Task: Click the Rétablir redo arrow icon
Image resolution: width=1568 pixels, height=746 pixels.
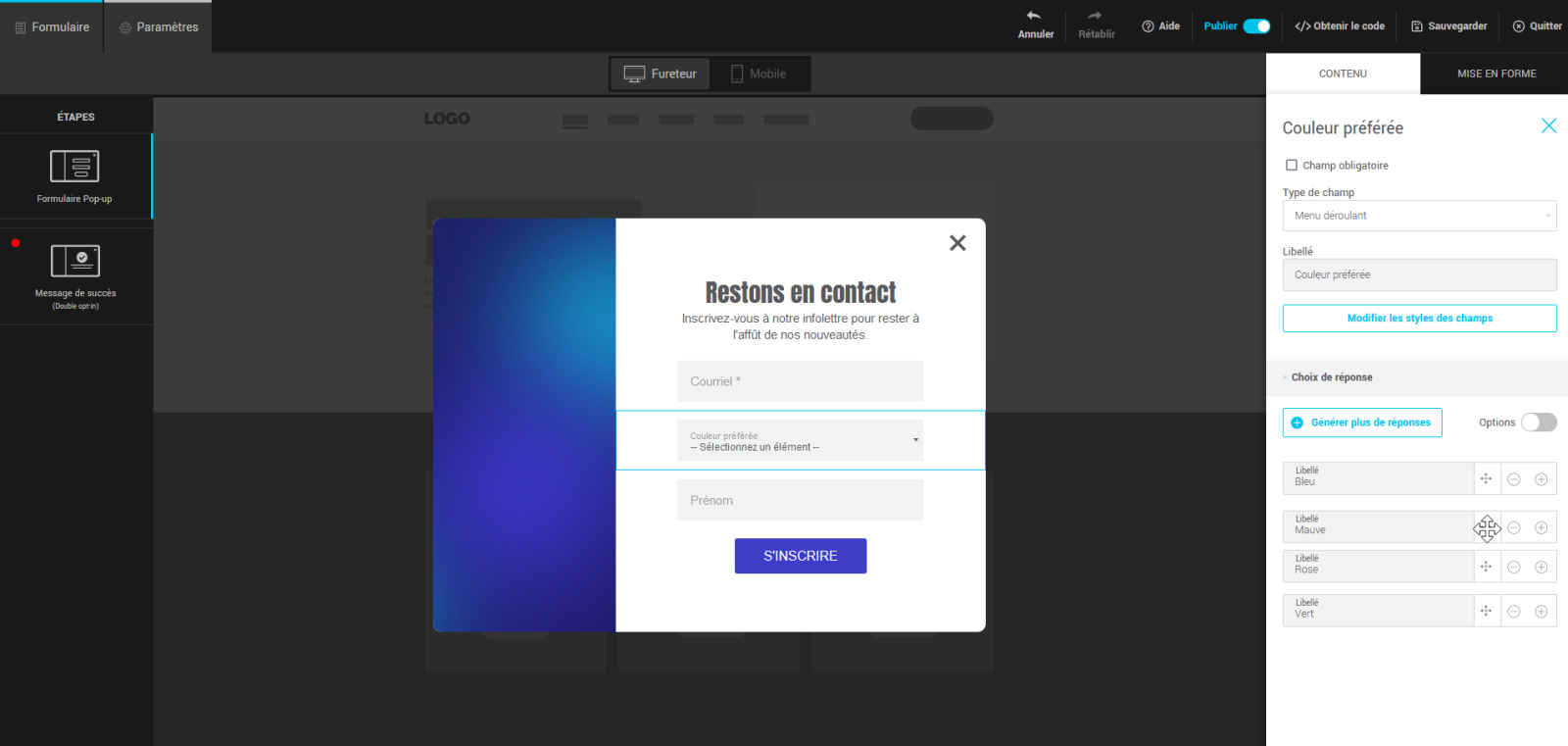Action: (x=1095, y=16)
